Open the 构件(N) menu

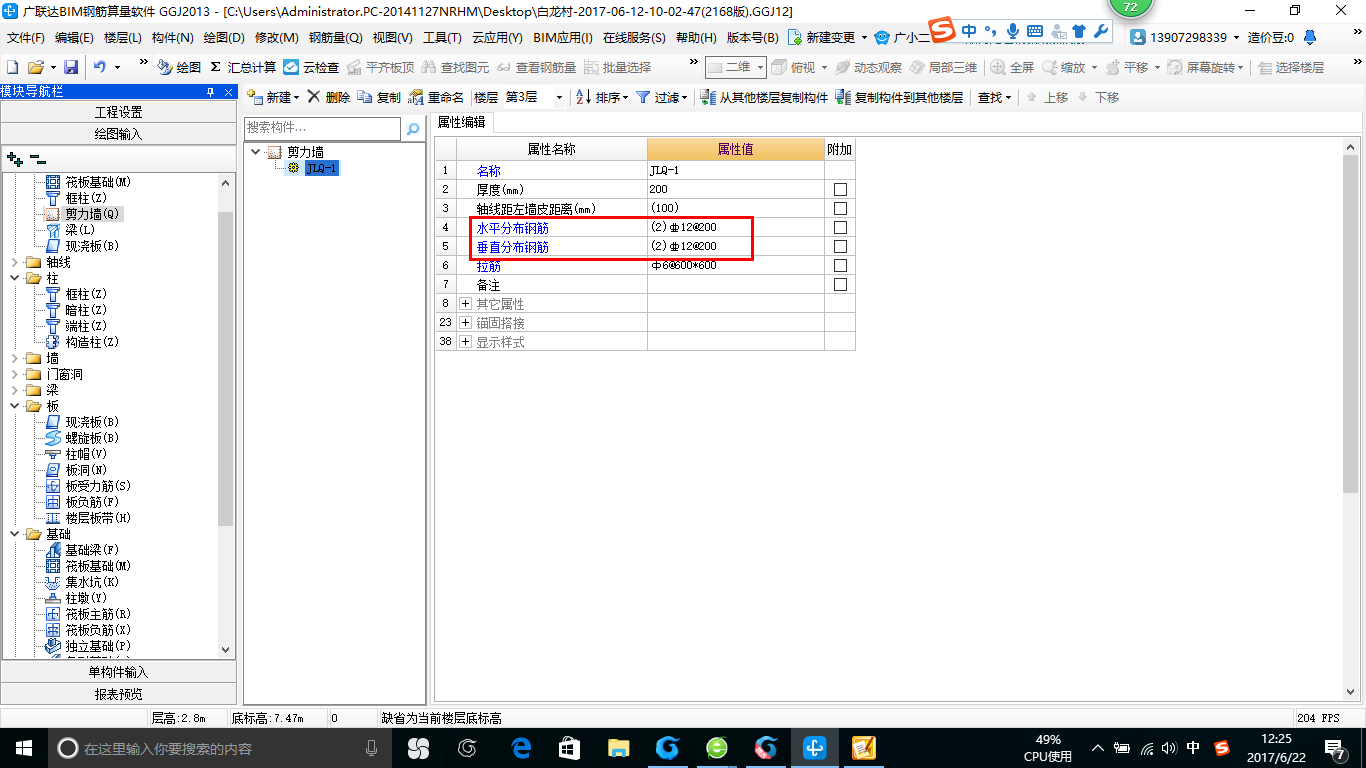coord(172,37)
